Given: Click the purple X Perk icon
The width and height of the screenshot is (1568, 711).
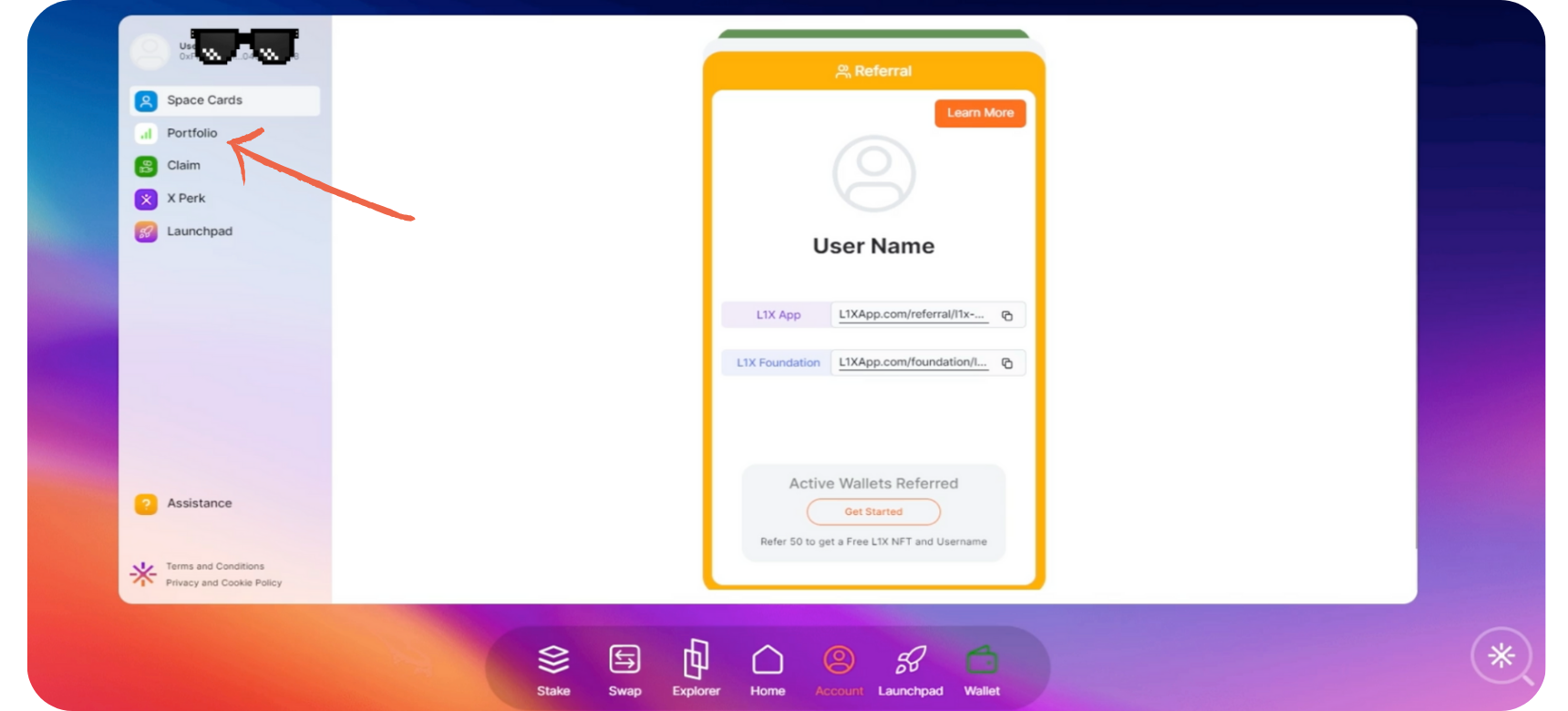Looking at the screenshot, I should 146,200.
